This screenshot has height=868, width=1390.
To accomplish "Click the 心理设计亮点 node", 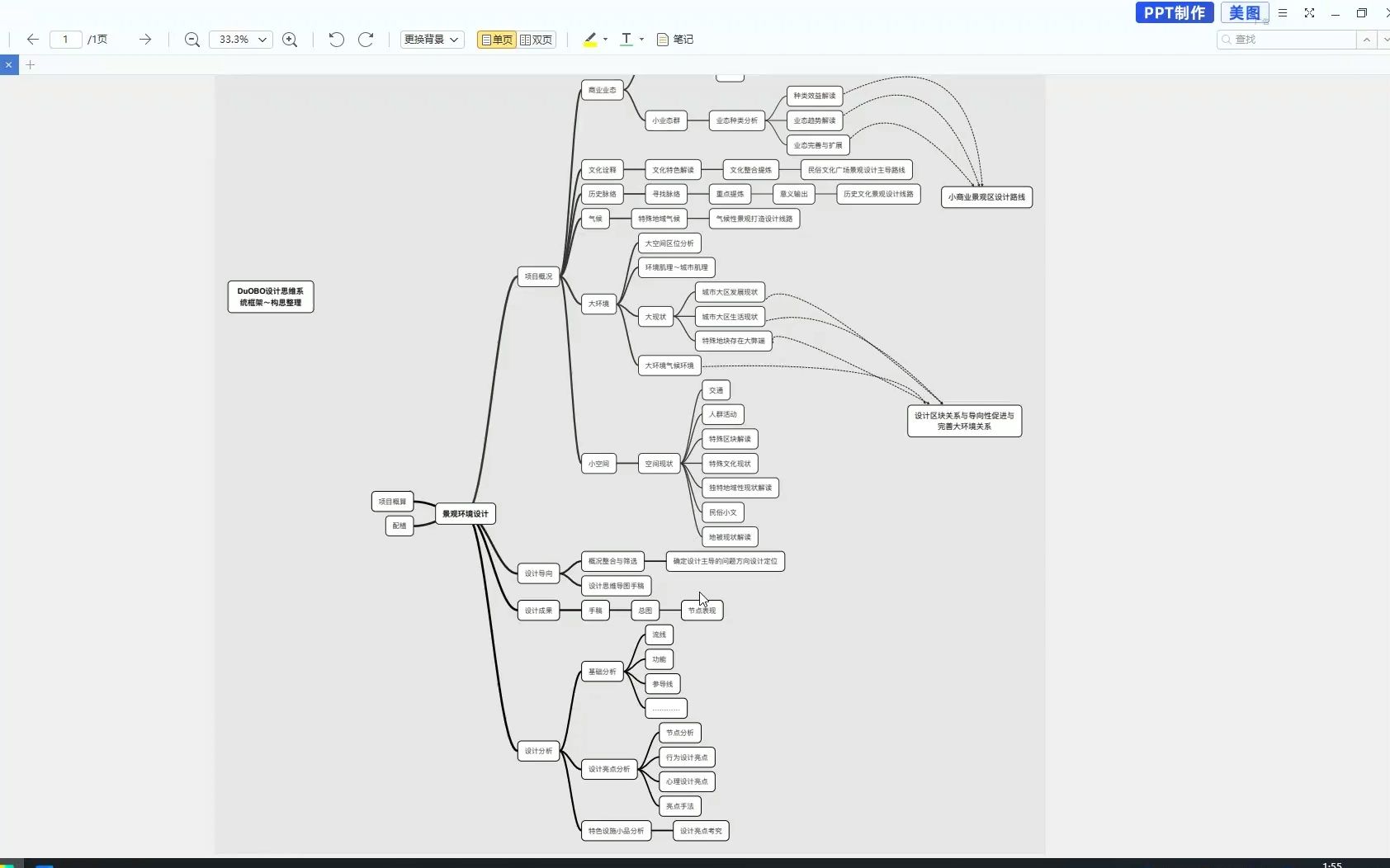I will pos(687,781).
